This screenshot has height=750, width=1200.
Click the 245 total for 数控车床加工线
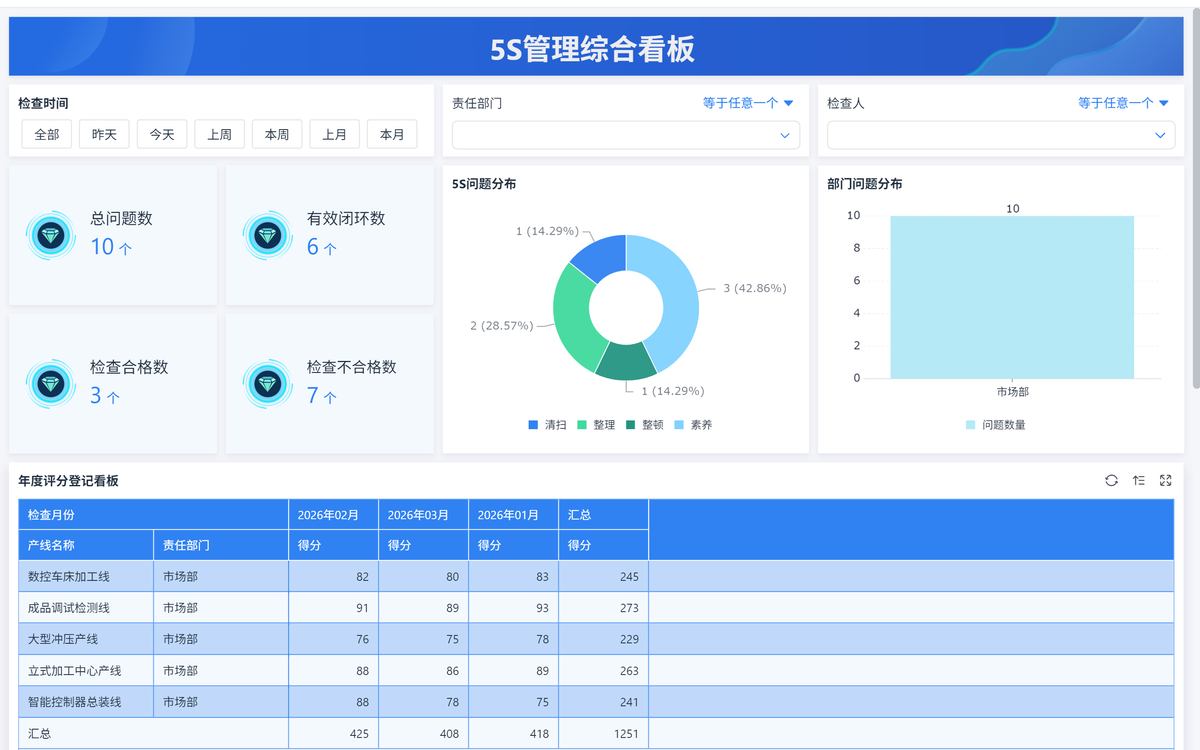coord(604,577)
